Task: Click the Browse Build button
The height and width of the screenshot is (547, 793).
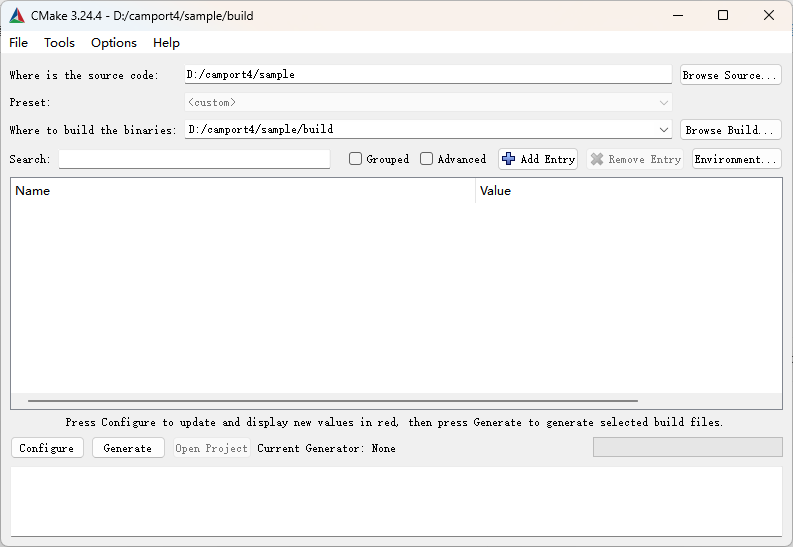Action: pos(730,130)
